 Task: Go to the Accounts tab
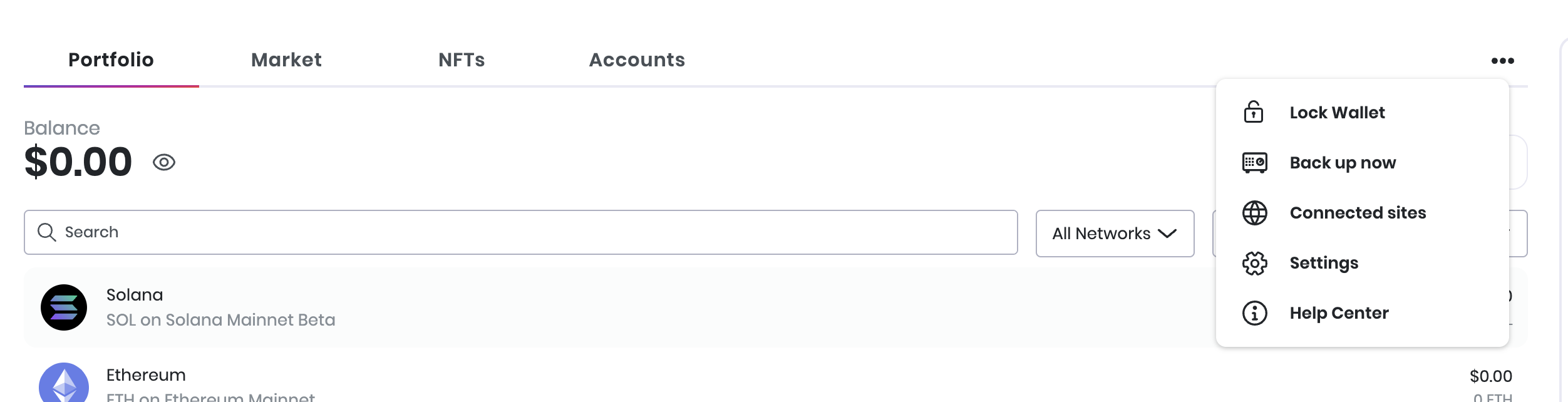[x=637, y=60]
